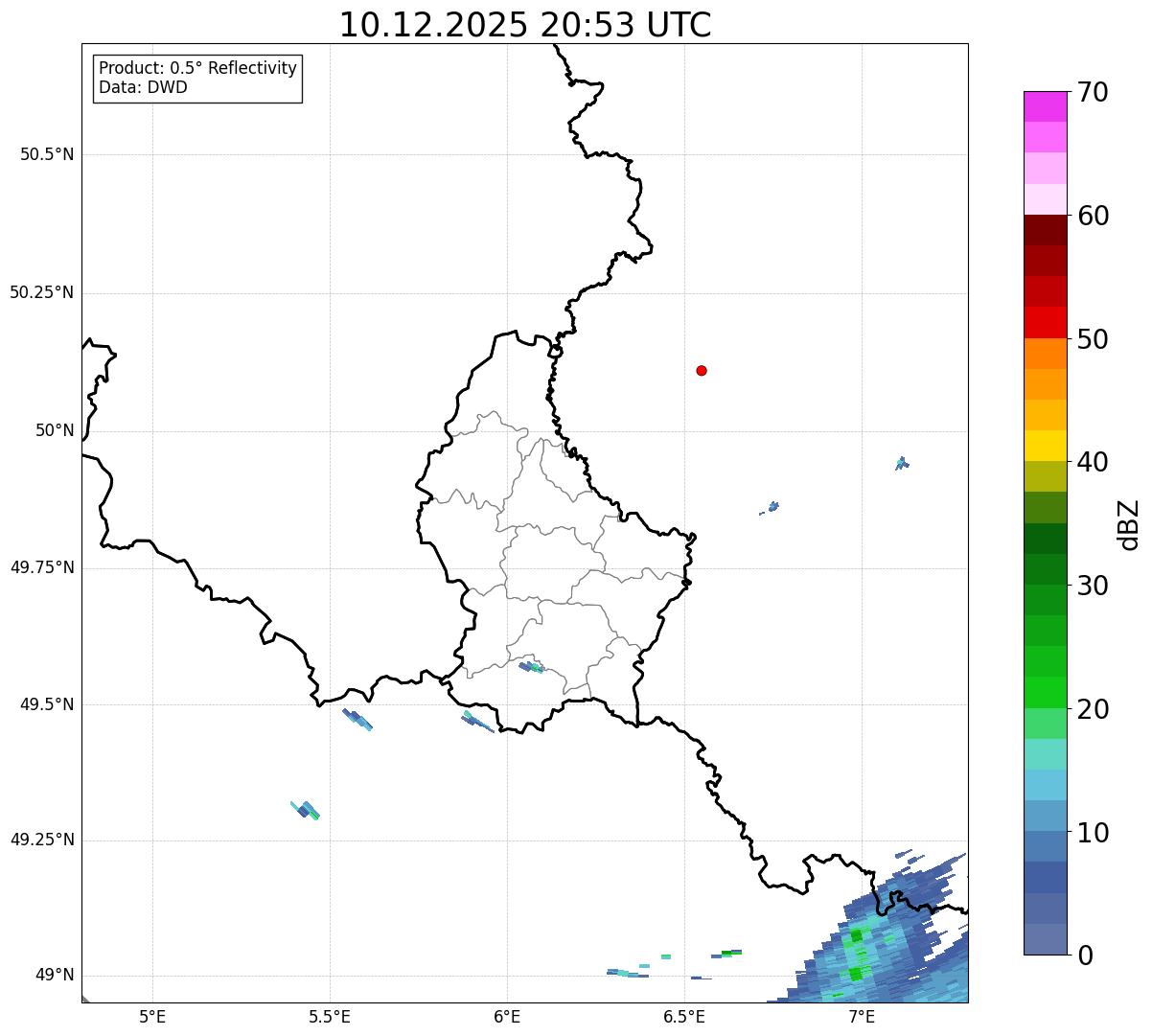Click 'Product: 0.5° Reflectivity' legend text
This screenshot has width=1152, height=1036.
pos(197,68)
